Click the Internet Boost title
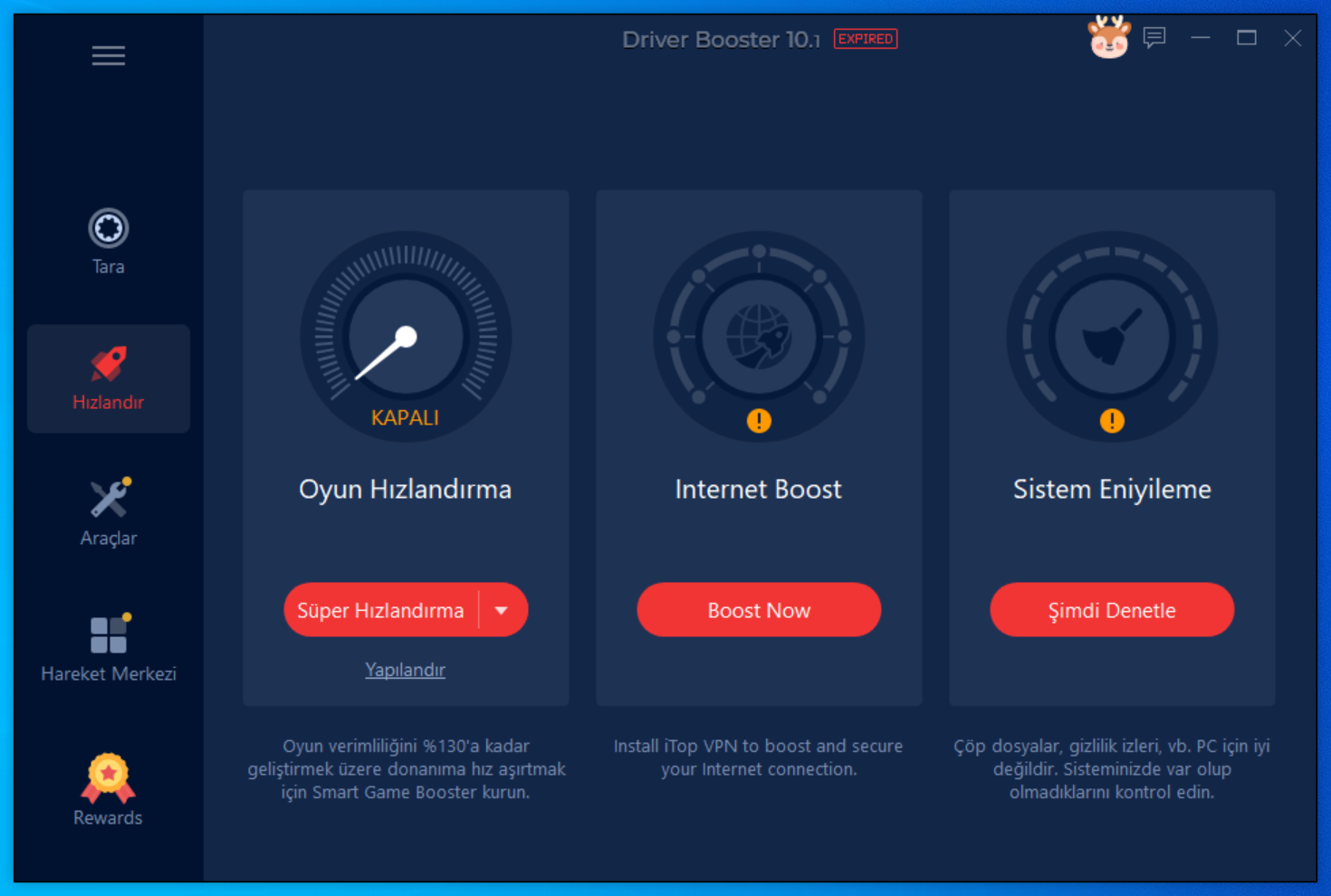 point(759,490)
